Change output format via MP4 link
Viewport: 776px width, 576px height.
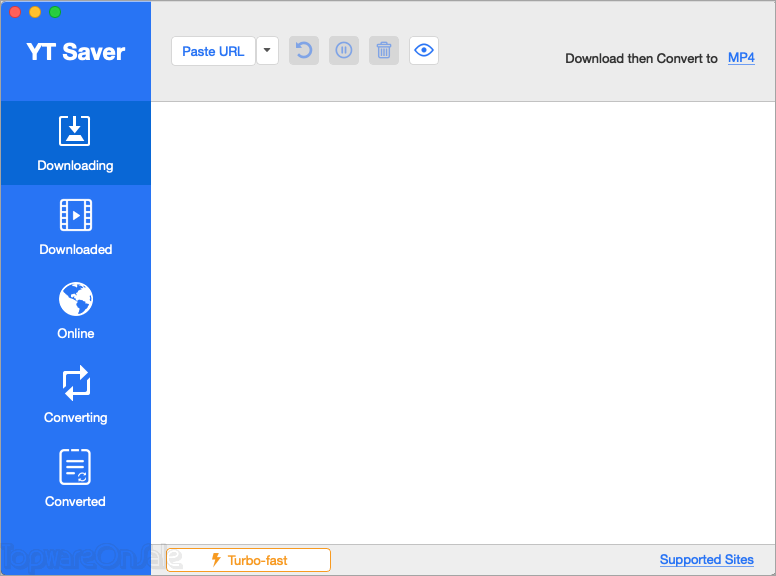coord(741,58)
